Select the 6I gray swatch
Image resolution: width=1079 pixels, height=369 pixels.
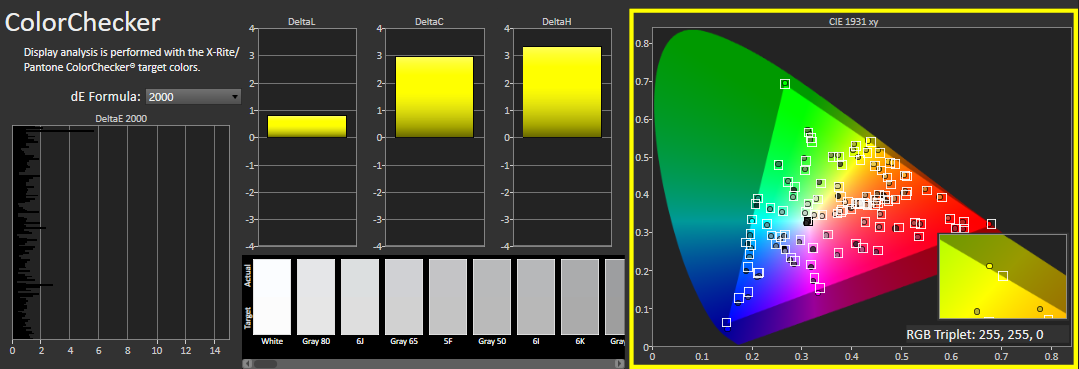[536, 297]
